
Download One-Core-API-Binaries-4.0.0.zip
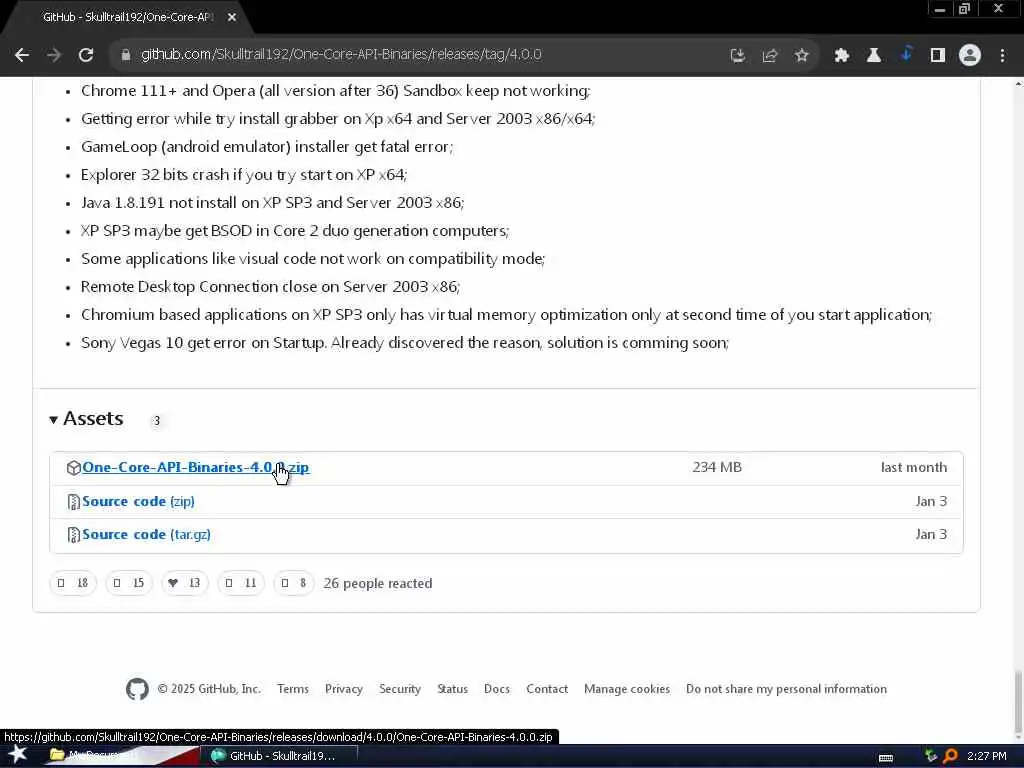coord(195,468)
